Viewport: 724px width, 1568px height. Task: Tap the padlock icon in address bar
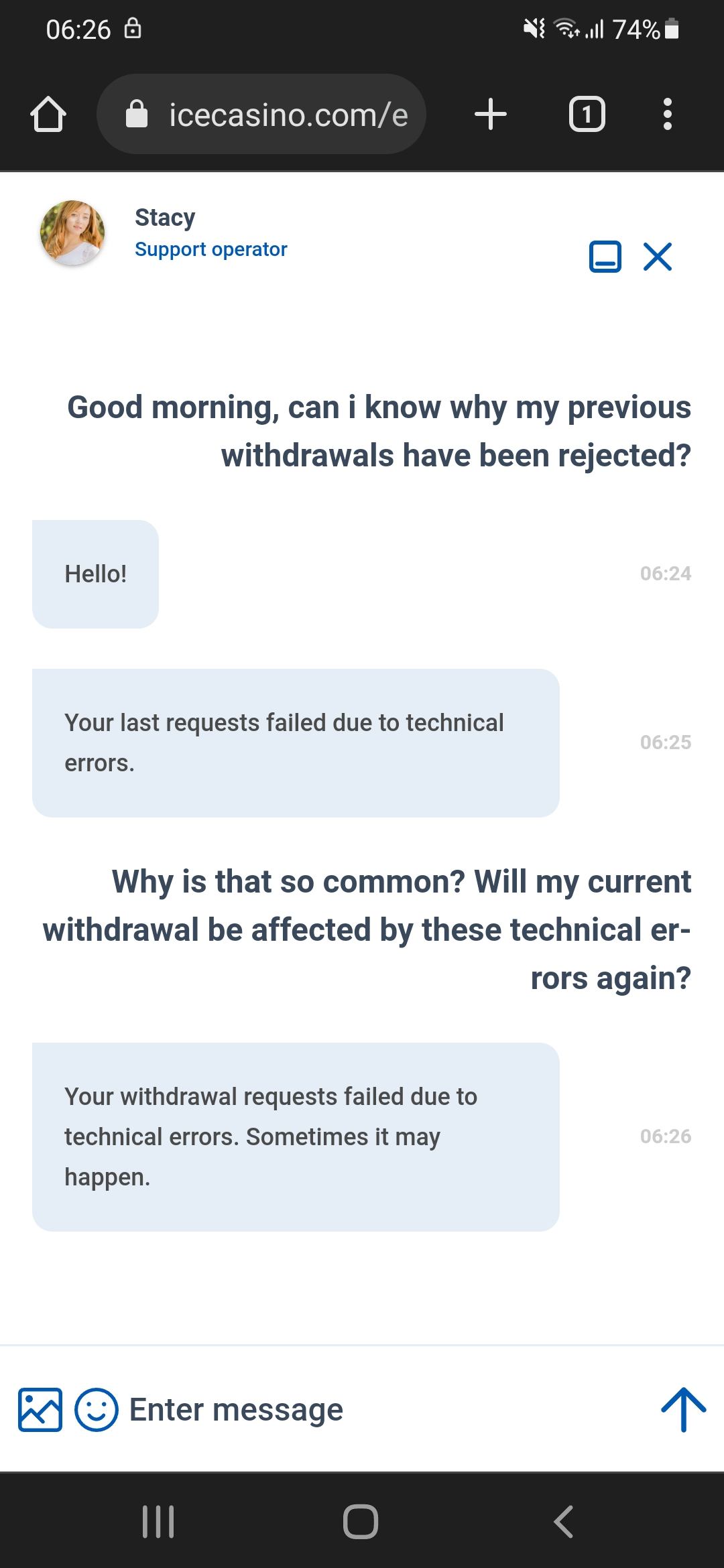click(137, 115)
